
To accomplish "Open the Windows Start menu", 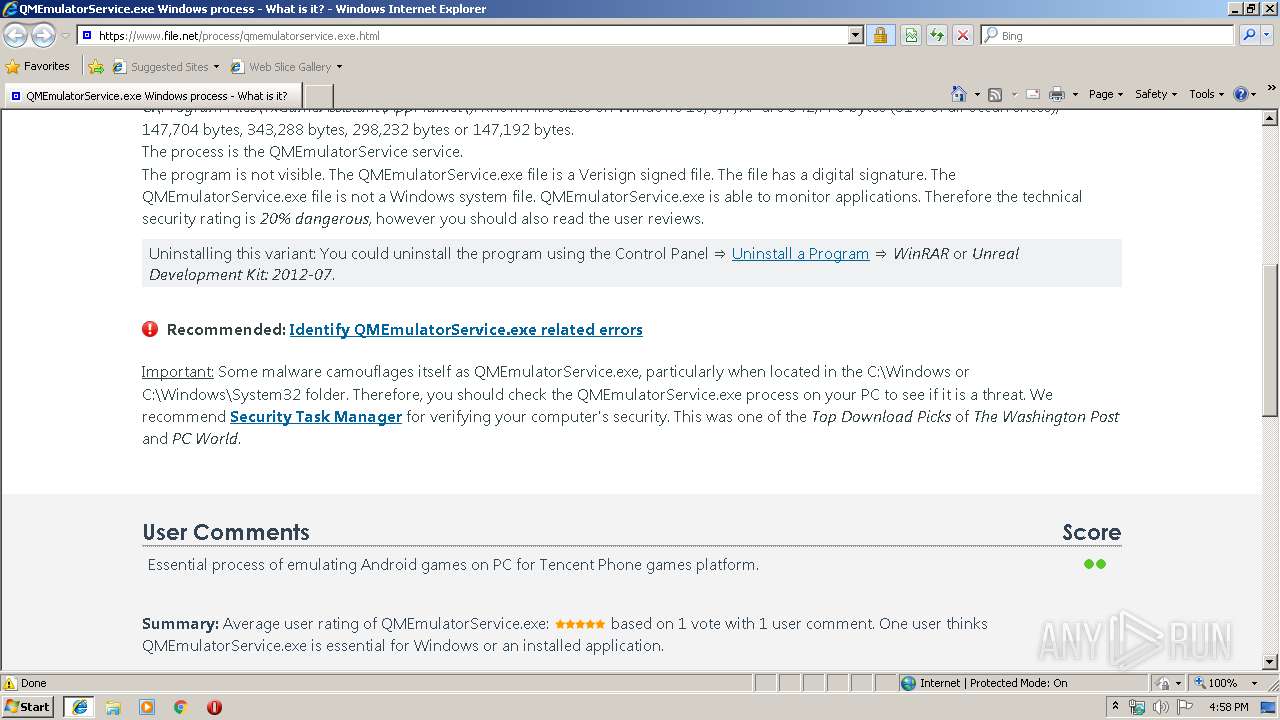I will click(x=28, y=706).
